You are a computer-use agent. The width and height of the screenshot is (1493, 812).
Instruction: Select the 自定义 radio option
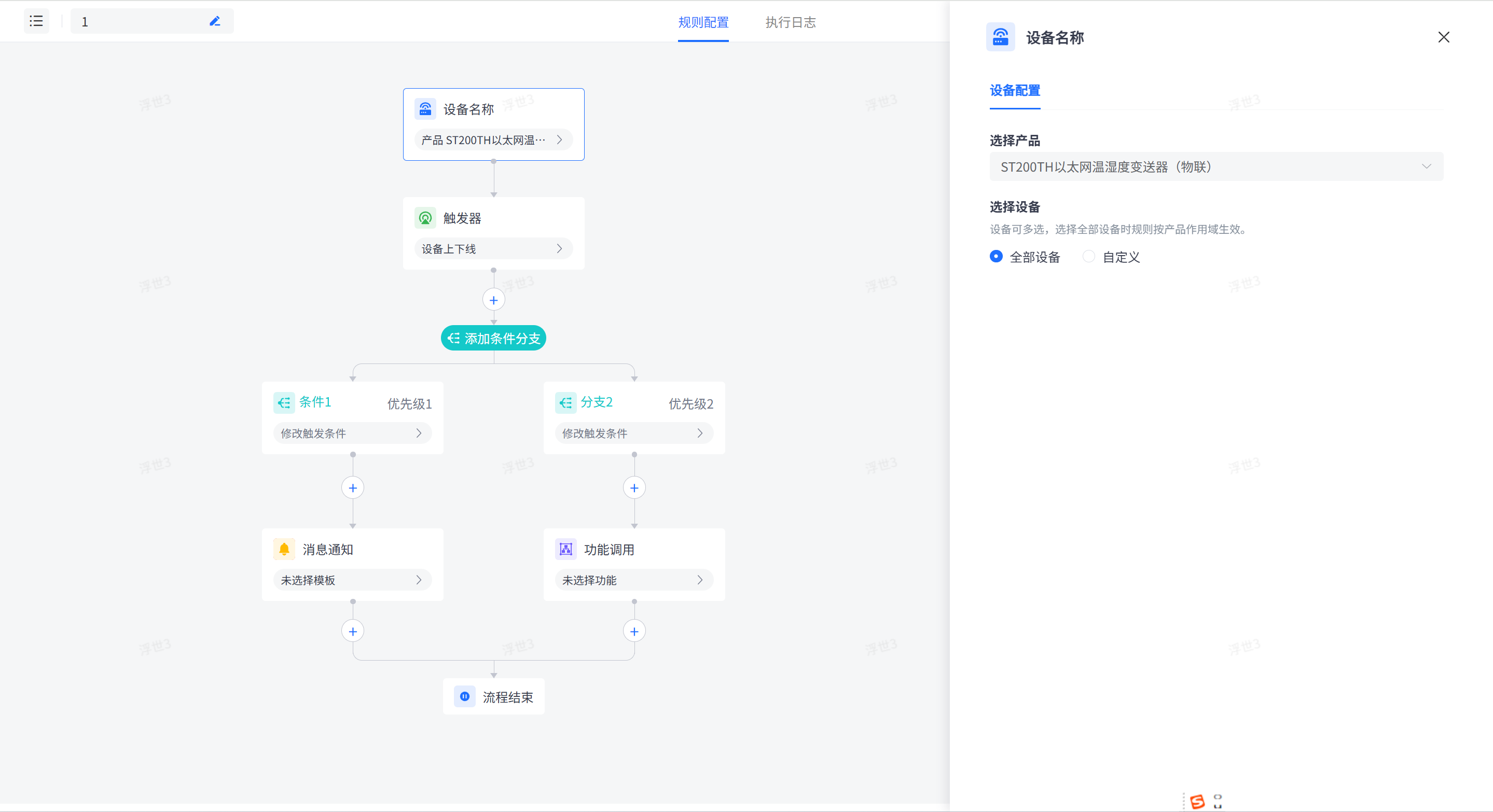coord(1088,257)
